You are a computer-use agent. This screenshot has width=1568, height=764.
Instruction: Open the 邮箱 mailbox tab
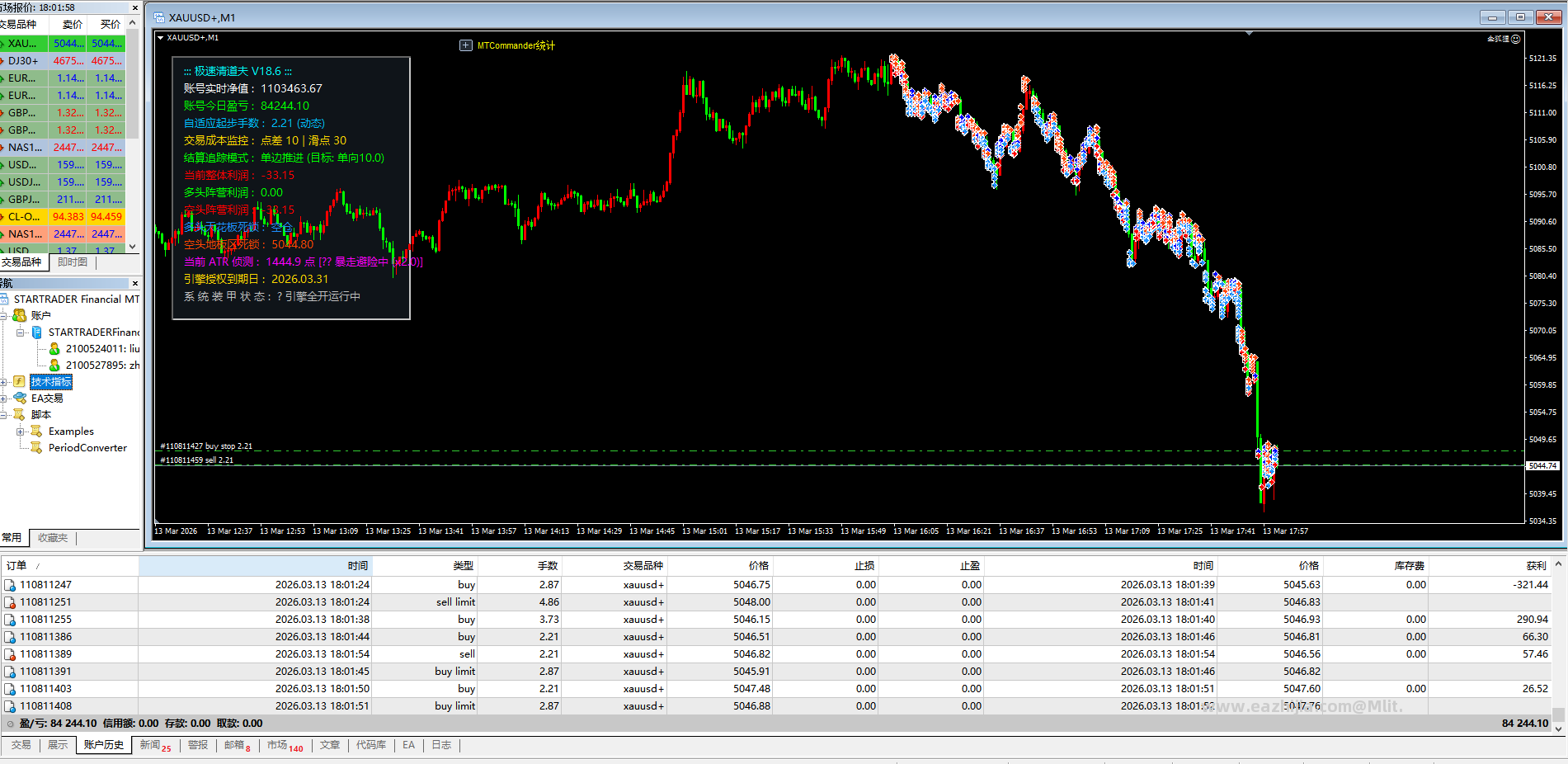click(x=238, y=745)
